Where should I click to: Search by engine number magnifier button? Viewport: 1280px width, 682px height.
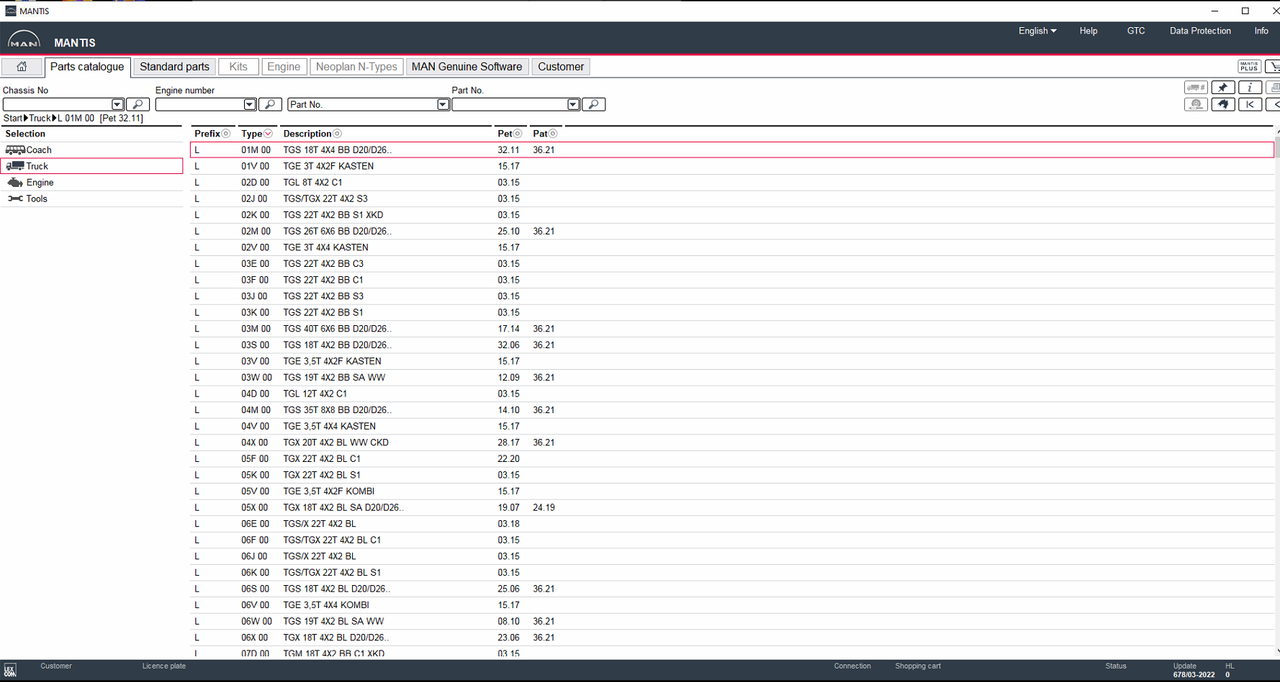coord(270,104)
